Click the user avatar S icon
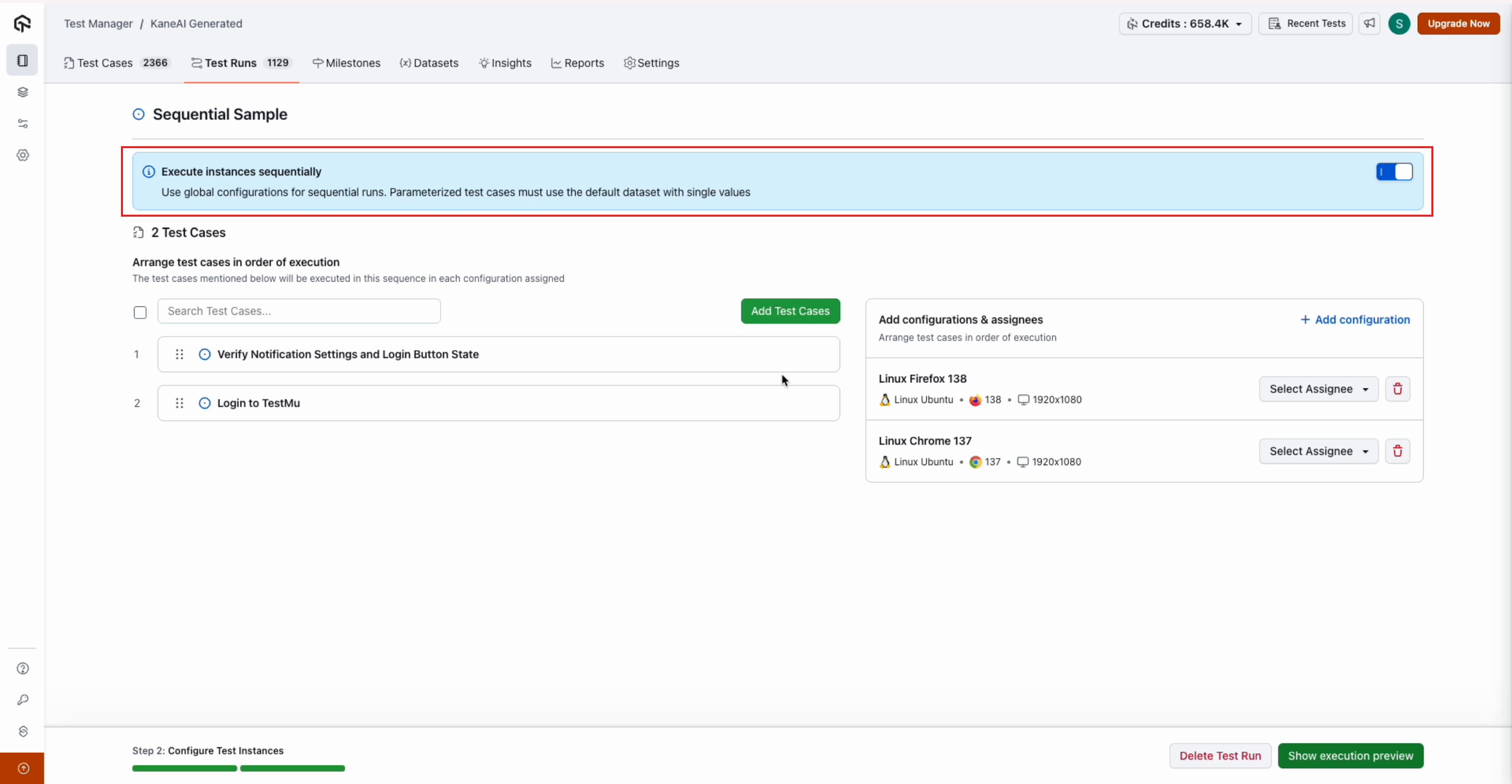The height and width of the screenshot is (784, 1512). pyautogui.click(x=1399, y=24)
